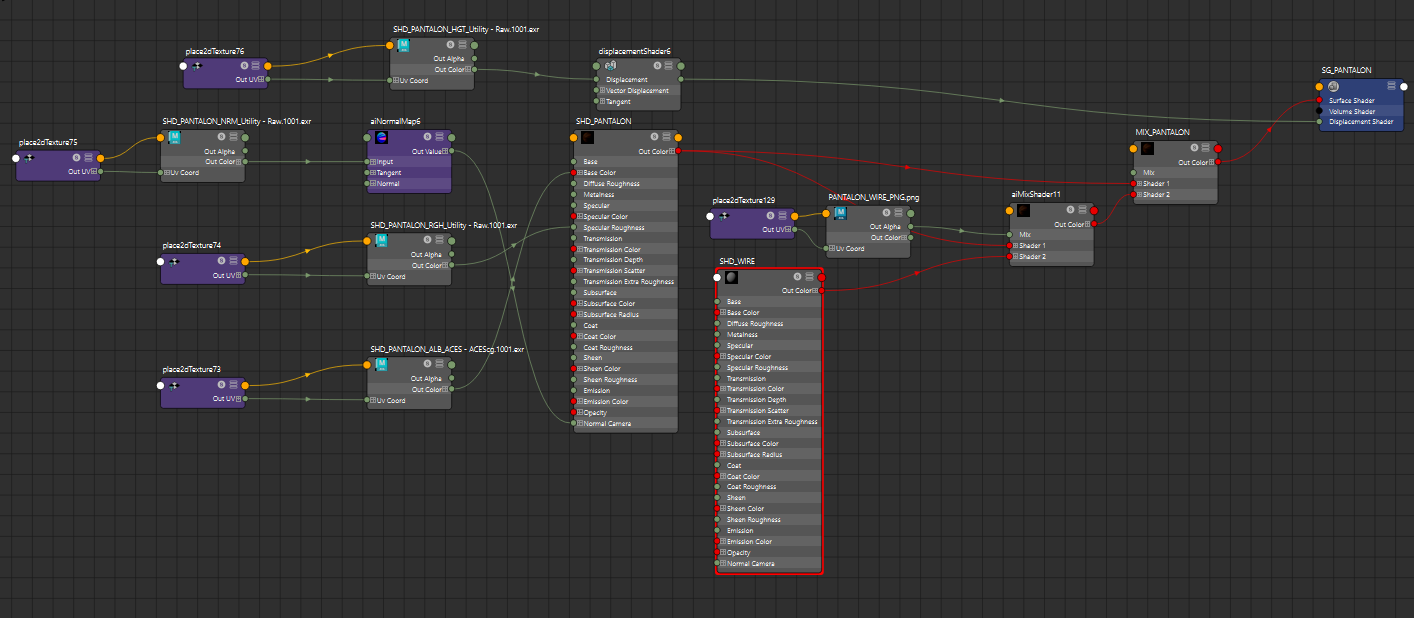
Task: Toggle solo on aiNormalMap6 node
Action: pos(426,137)
